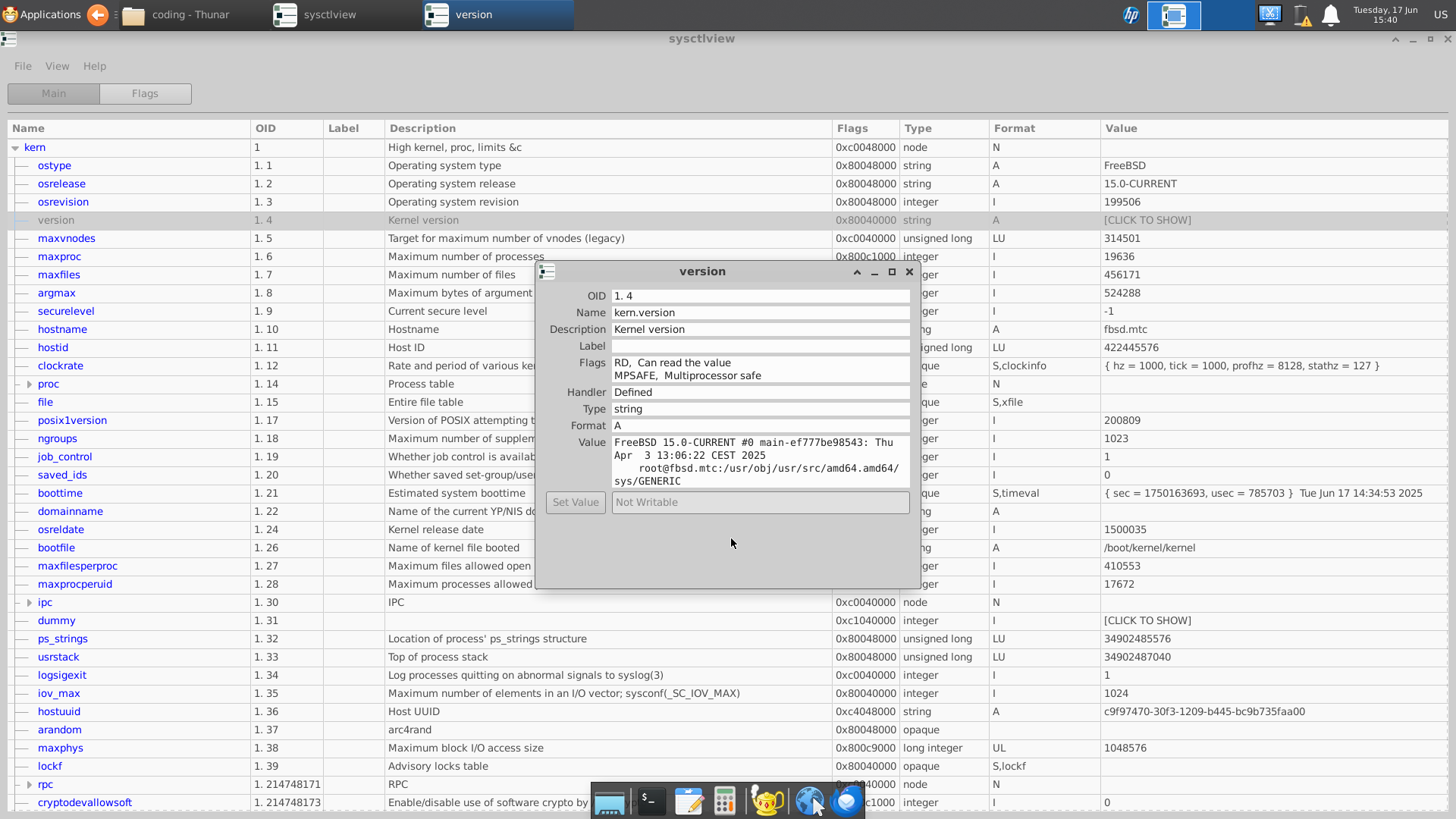Collapse the kern tree node
Image resolution: width=1456 pixels, height=819 pixels.
[x=15, y=148]
